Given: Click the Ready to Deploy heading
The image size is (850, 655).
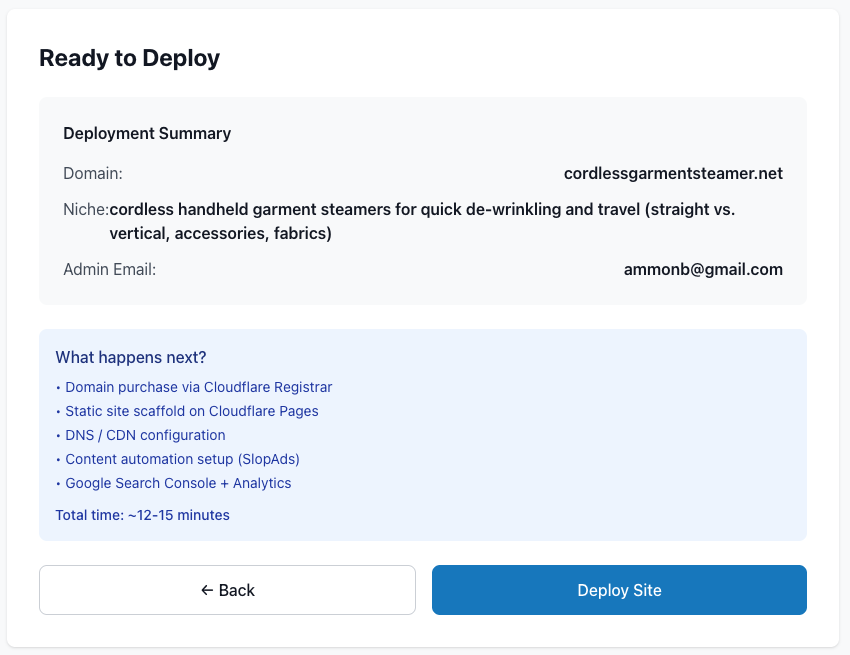Looking at the screenshot, I should (x=130, y=58).
